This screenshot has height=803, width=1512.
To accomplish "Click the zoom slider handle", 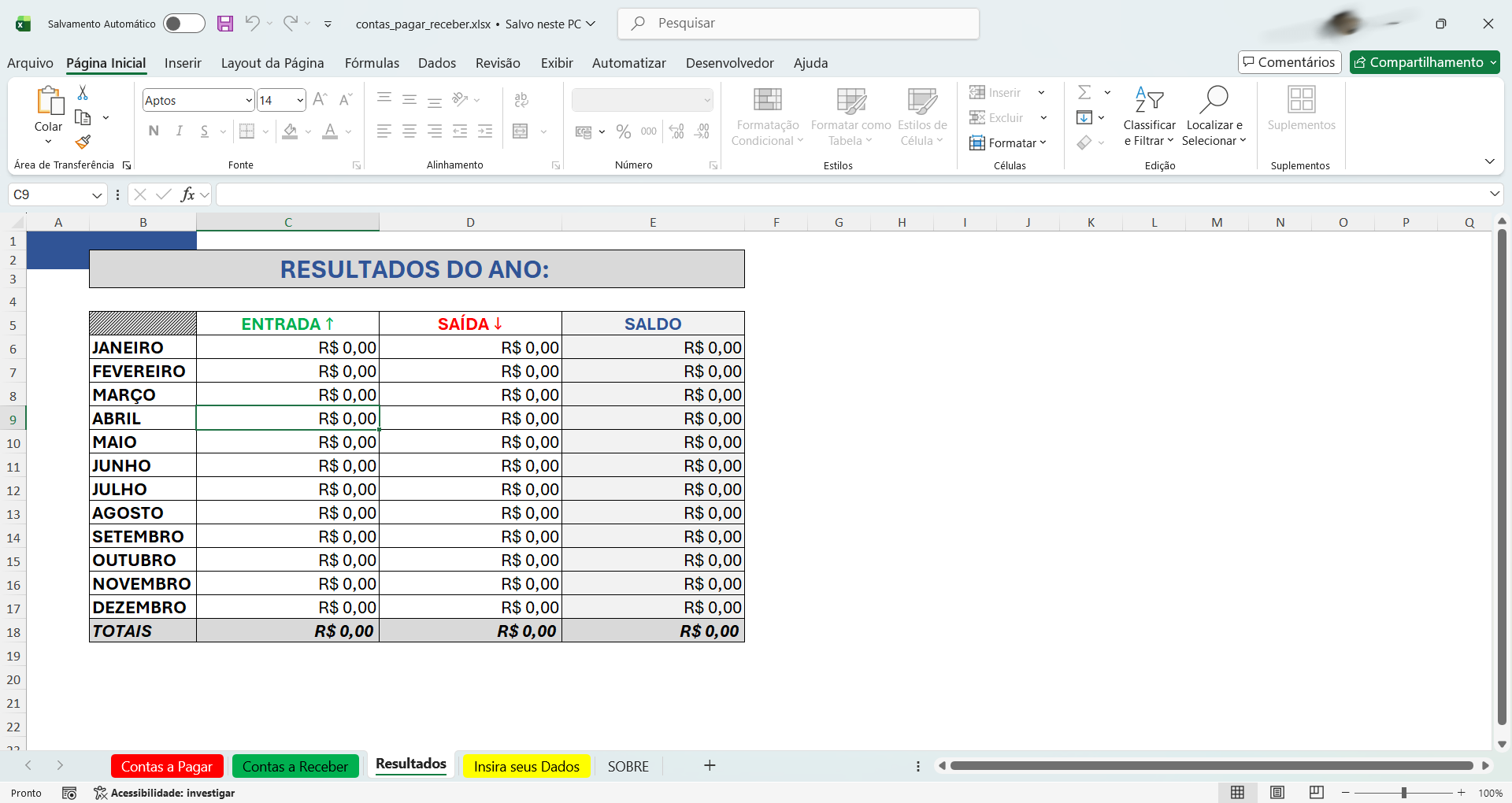I will pos(1403,793).
